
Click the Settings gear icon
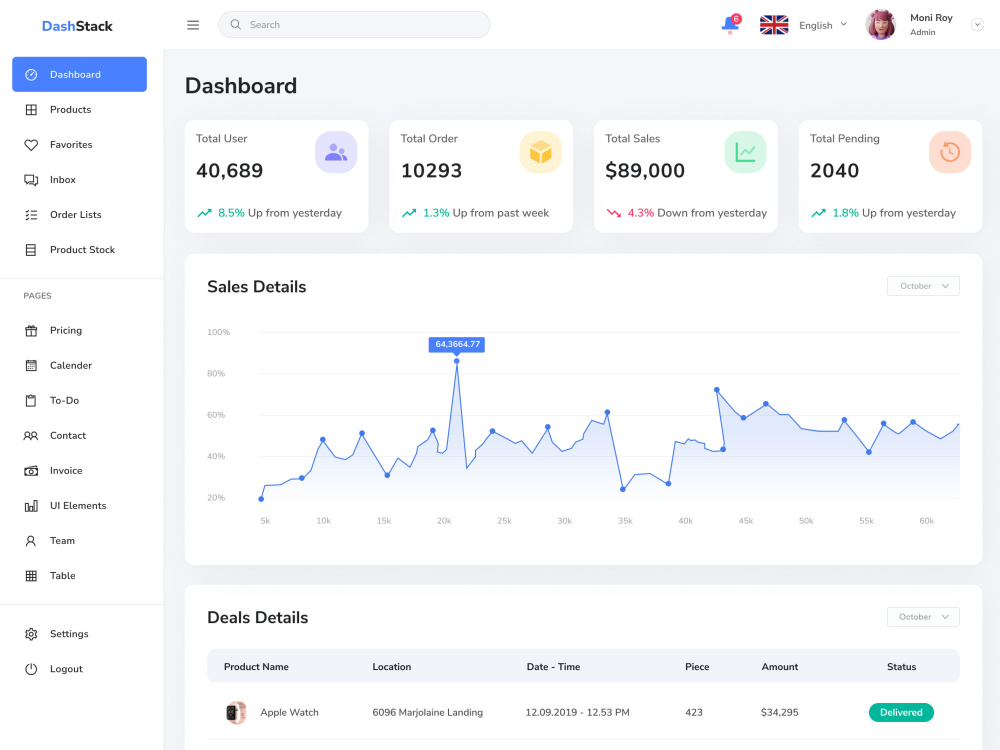click(x=31, y=634)
